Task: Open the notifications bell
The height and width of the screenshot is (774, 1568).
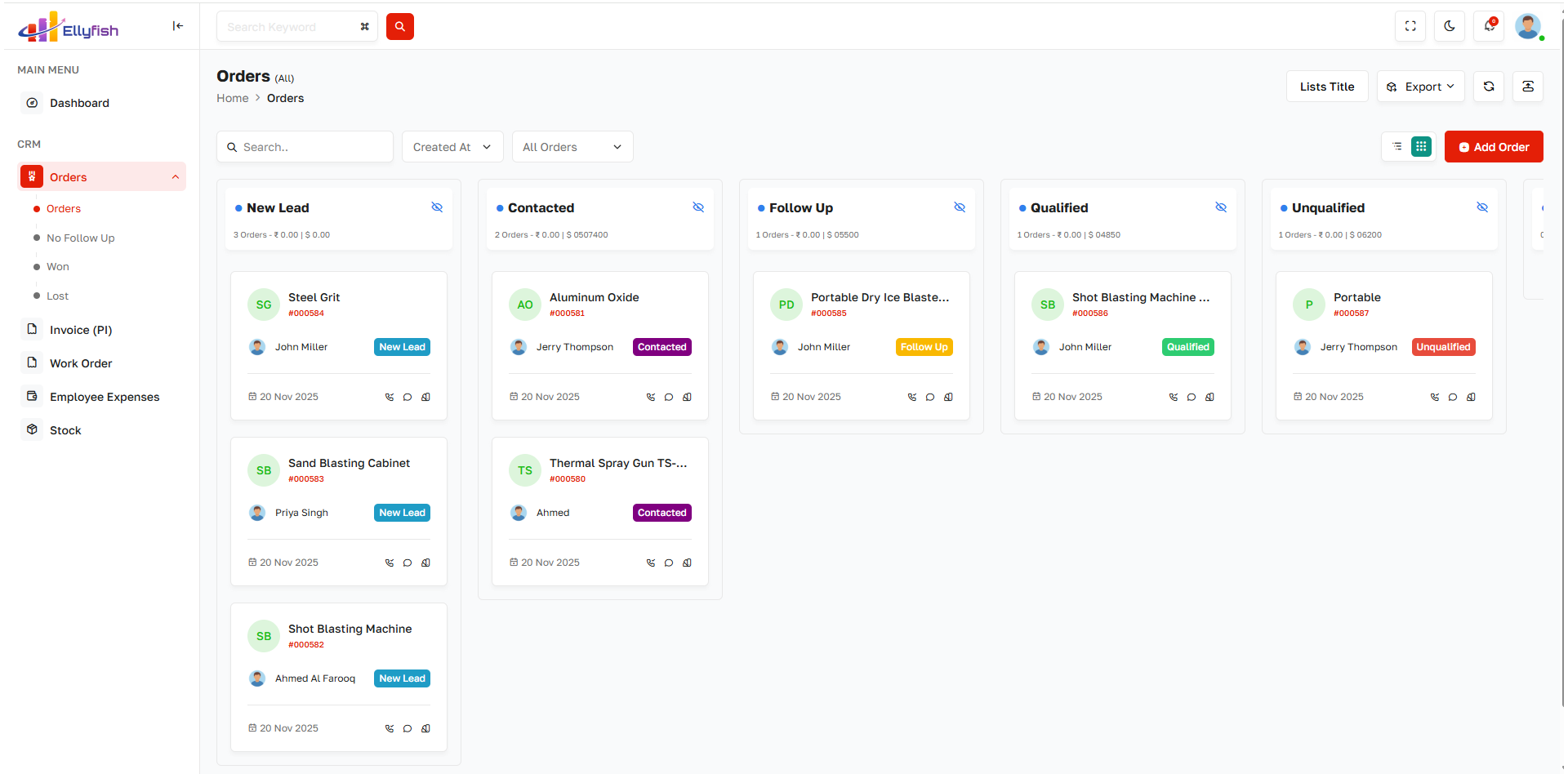Action: tap(1489, 26)
